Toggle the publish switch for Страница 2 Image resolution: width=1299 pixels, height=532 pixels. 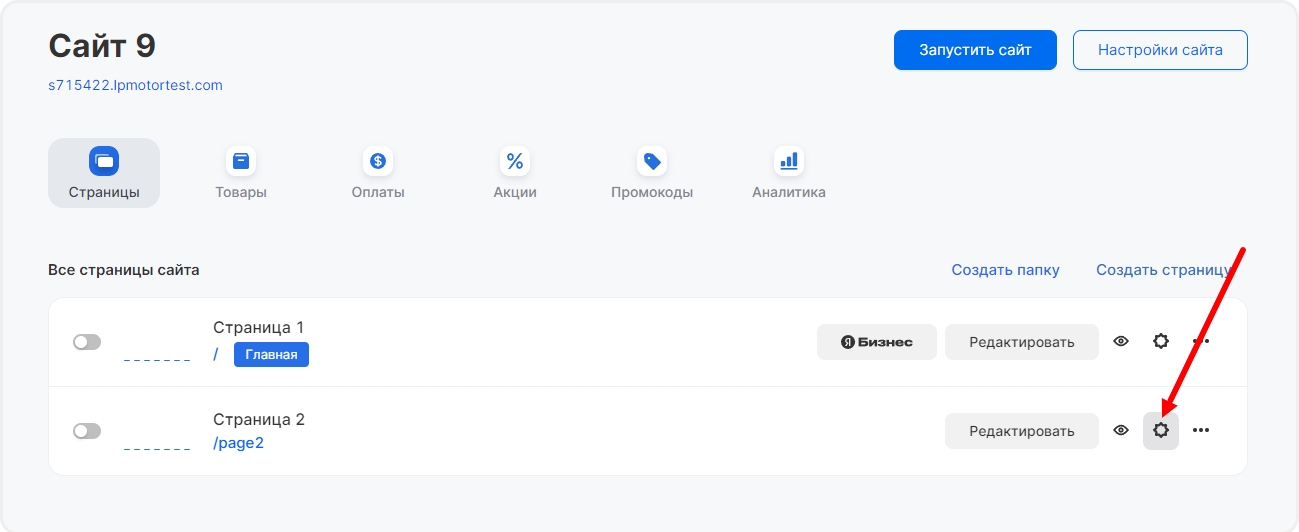coord(87,431)
